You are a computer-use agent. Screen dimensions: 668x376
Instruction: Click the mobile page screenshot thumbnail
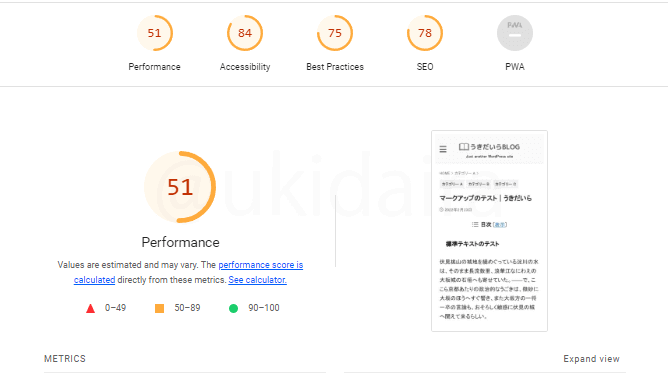(x=489, y=231)
